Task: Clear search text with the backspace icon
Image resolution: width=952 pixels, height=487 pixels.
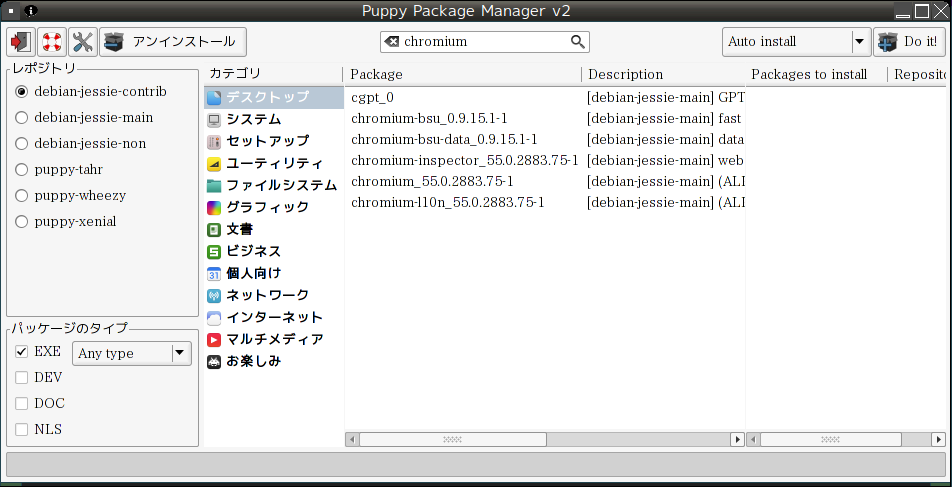Action: point(392,42)
